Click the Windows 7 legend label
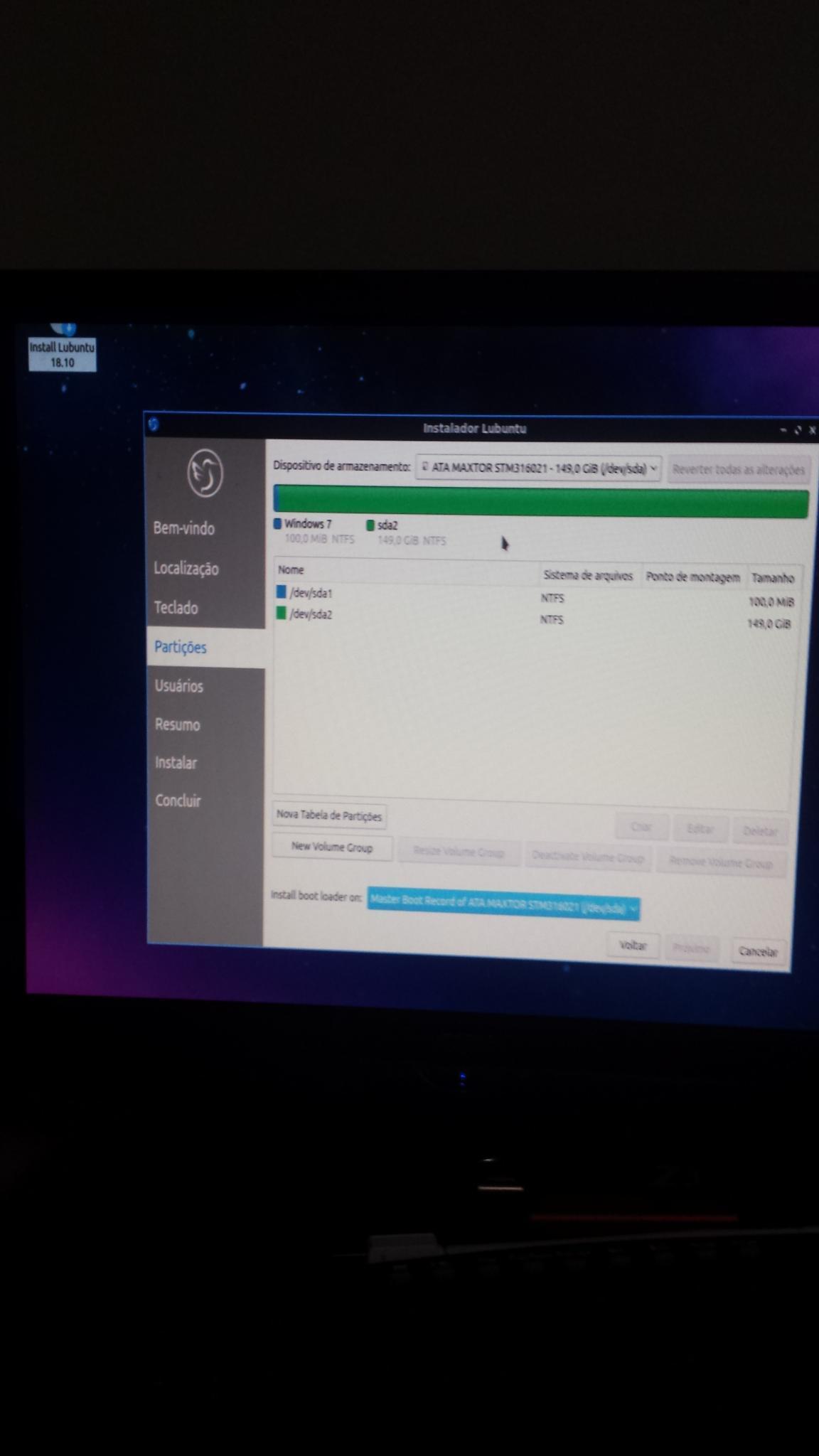This screenshot has width=819, height=1456. [x=308, y=524]
